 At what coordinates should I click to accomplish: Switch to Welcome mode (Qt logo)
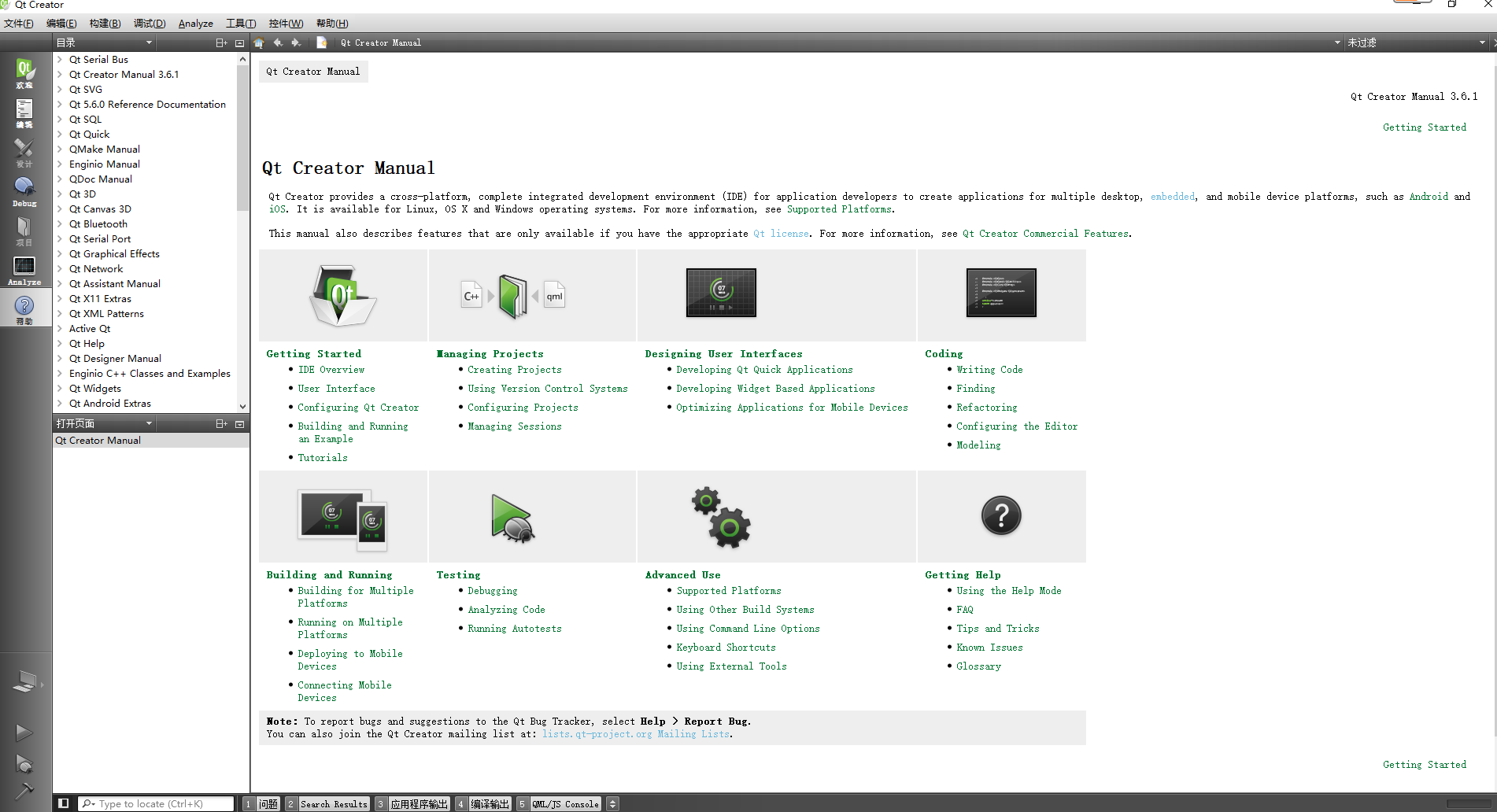tap(24, 73)
